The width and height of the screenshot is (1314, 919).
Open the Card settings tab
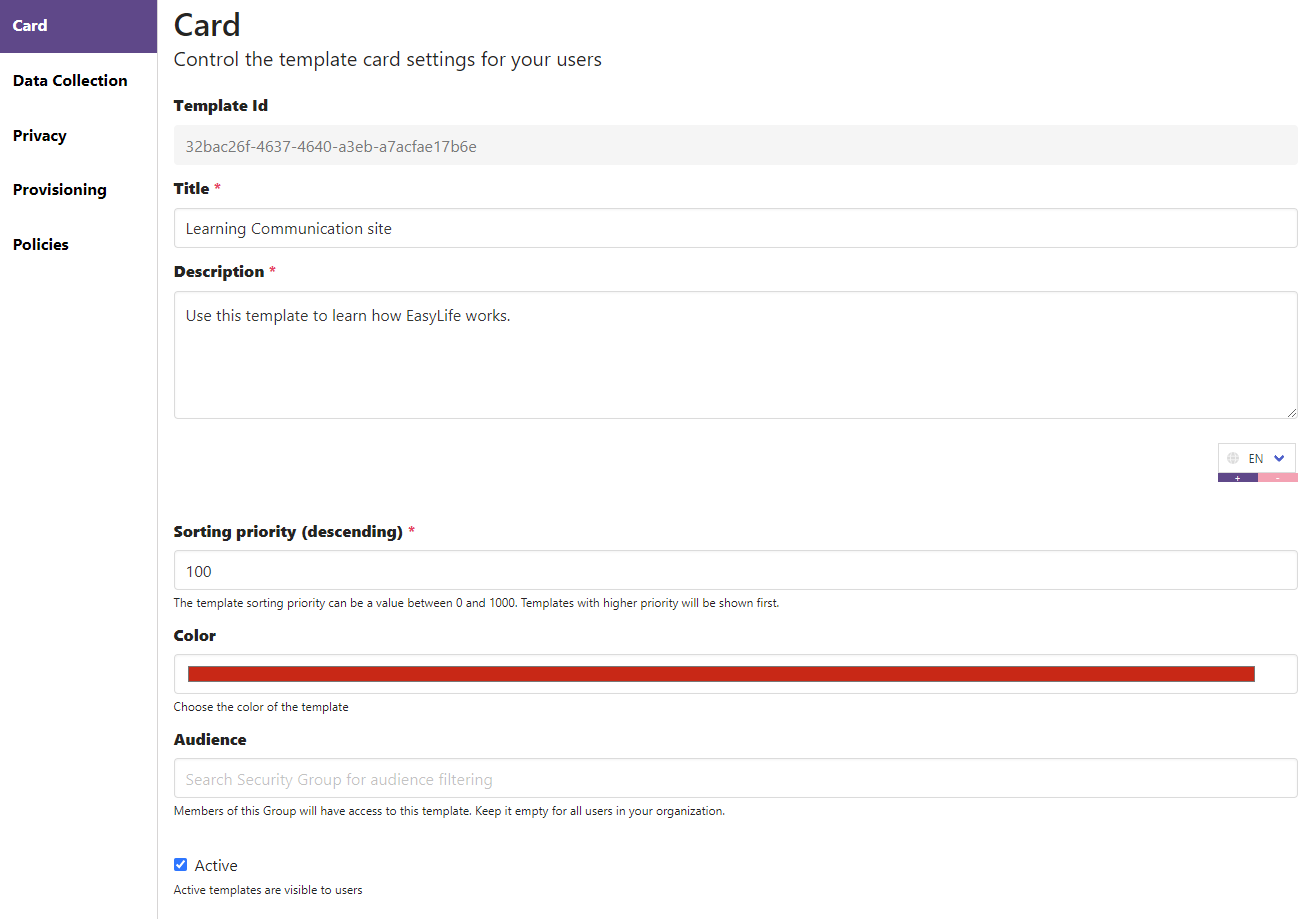pyautogui.click(x=78, y=26)
